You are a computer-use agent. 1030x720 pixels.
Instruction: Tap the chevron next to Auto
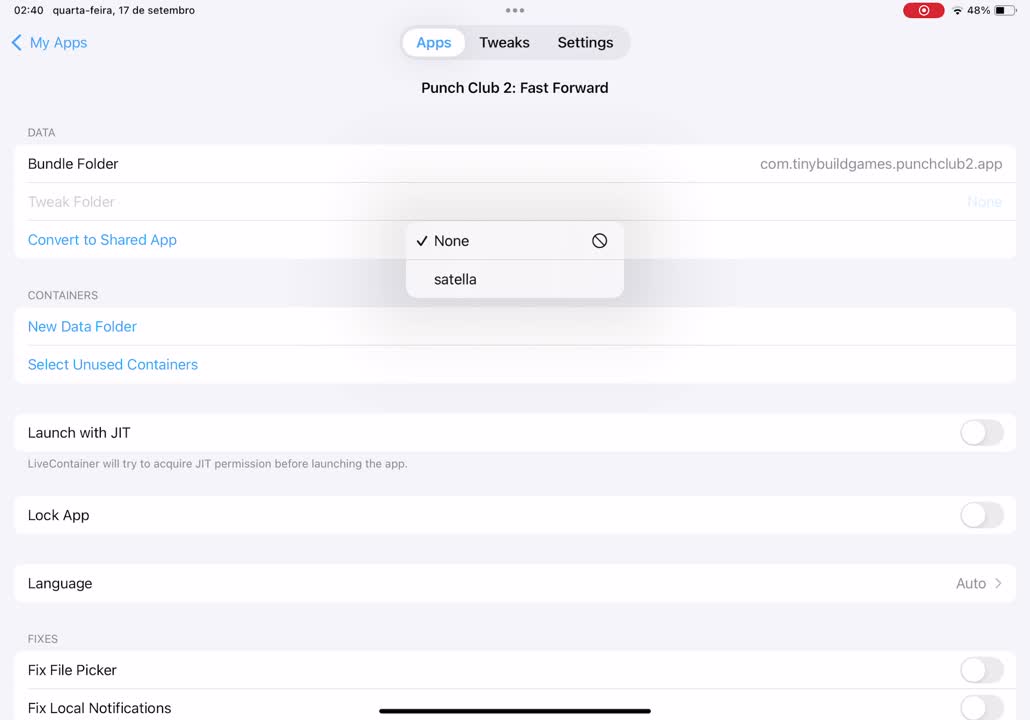coord(998,583)
